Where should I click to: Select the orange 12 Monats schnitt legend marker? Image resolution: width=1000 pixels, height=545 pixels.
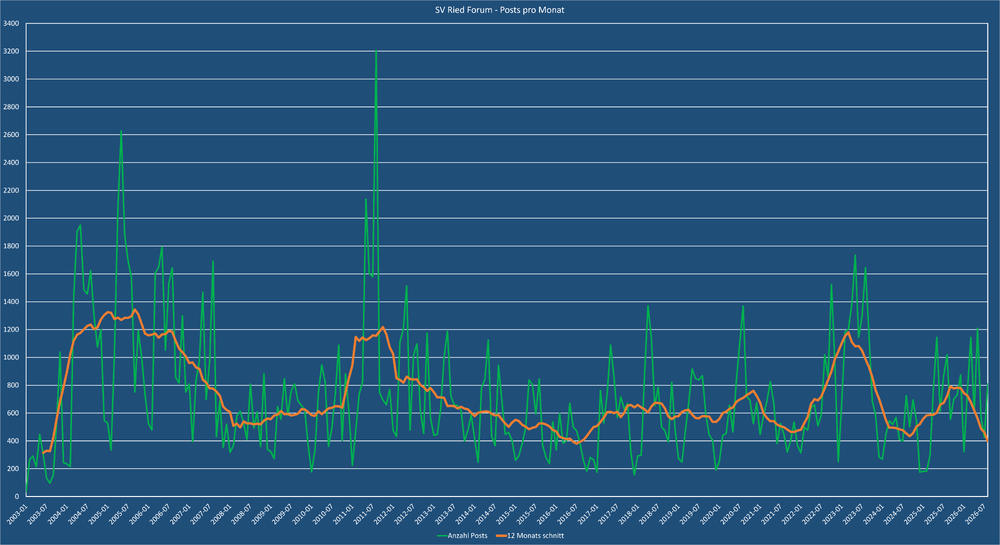pos(500,536)
